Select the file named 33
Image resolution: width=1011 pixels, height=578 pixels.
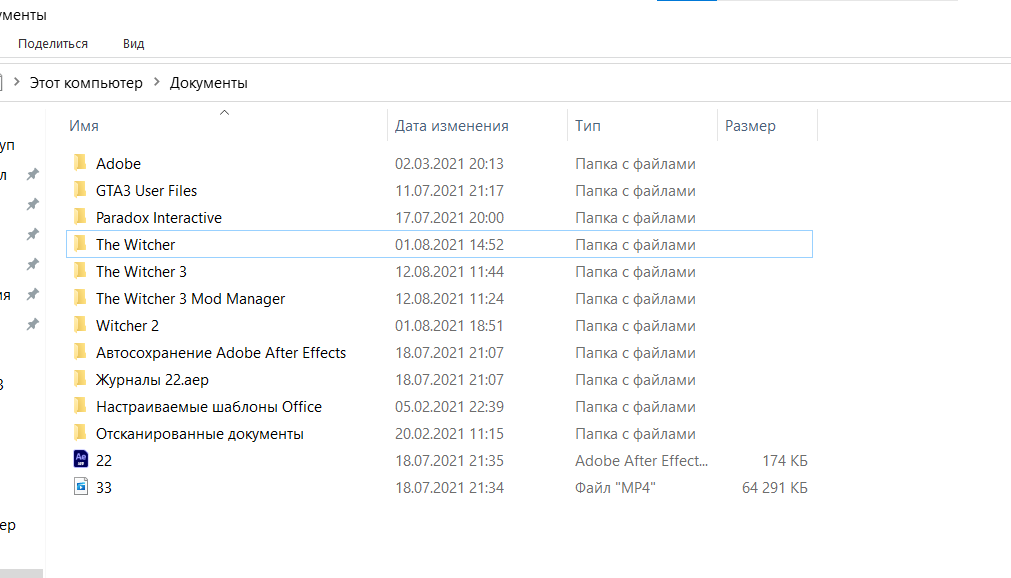click(104, 488)
